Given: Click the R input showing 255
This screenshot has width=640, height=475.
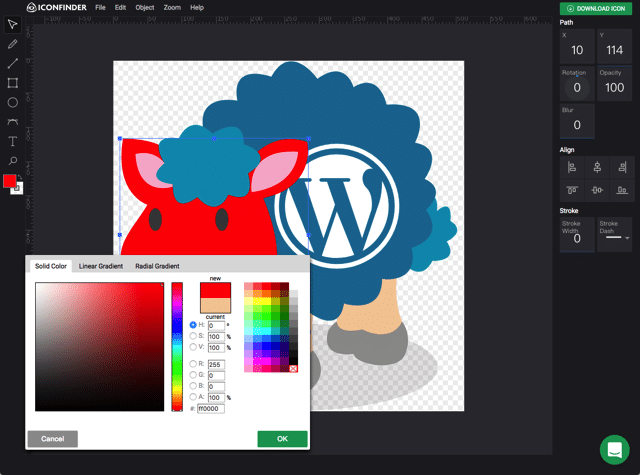Looking at the screenshot, I should click(x=216, y=364).
